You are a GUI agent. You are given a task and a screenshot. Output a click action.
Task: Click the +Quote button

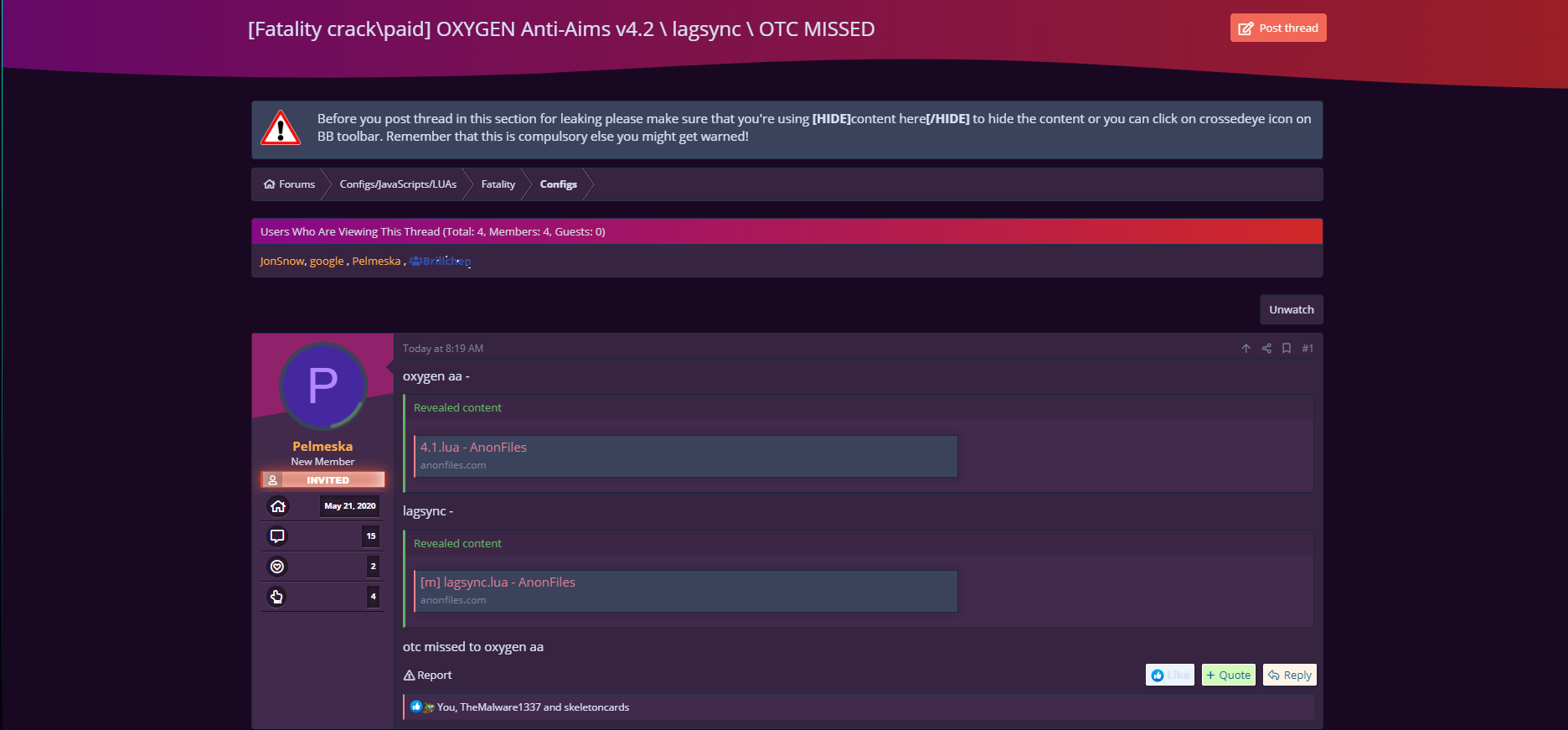click(1229, 675)
